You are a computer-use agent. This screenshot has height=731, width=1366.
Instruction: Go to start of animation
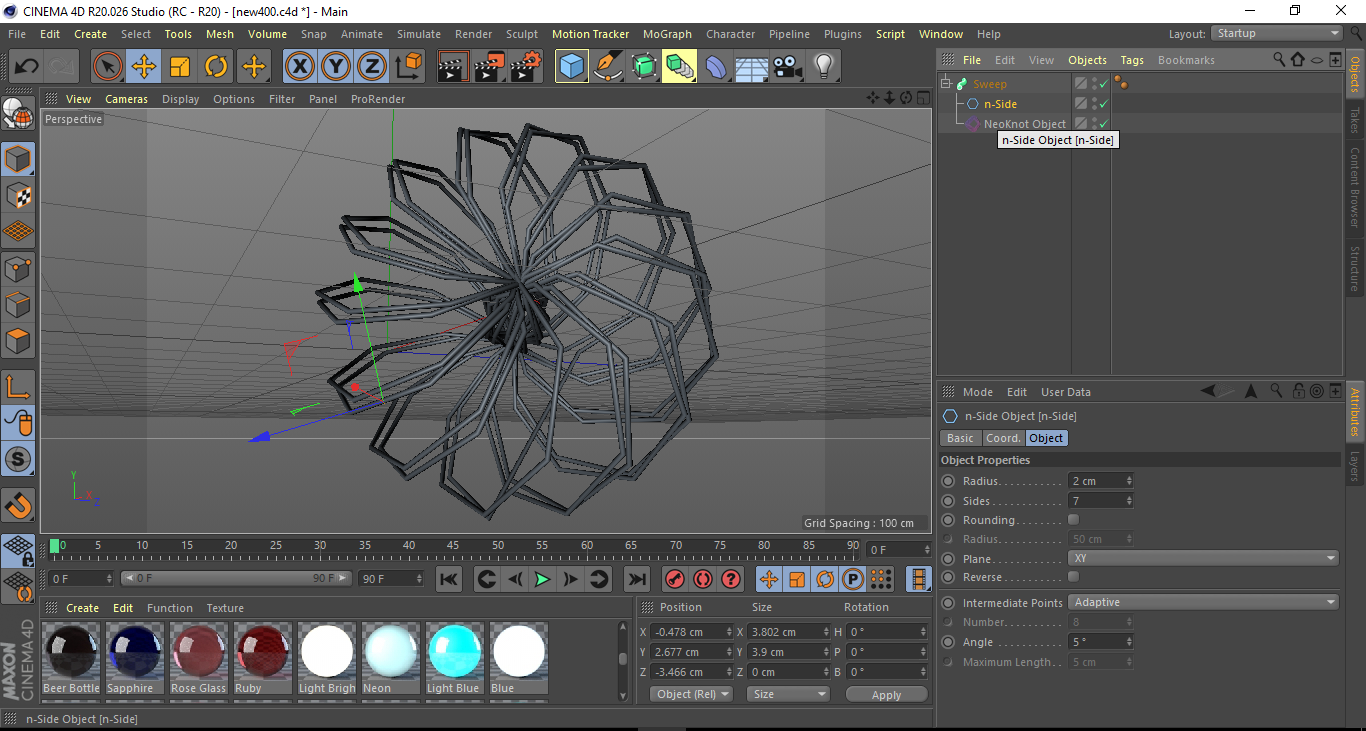(x=449, y=579)
